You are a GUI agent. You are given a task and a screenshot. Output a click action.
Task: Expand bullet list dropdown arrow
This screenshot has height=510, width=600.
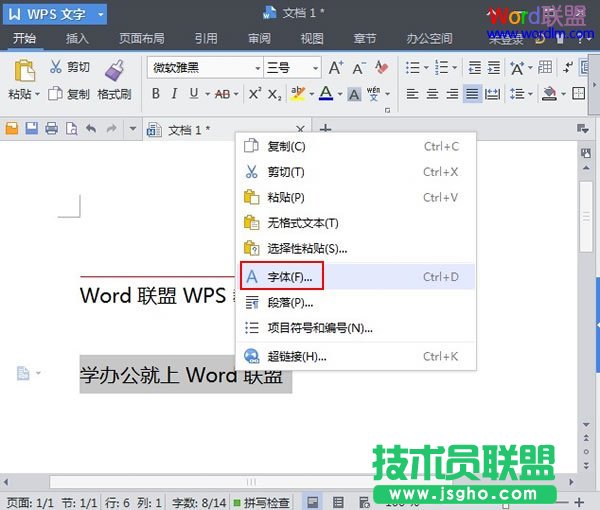tap(426, 68)
